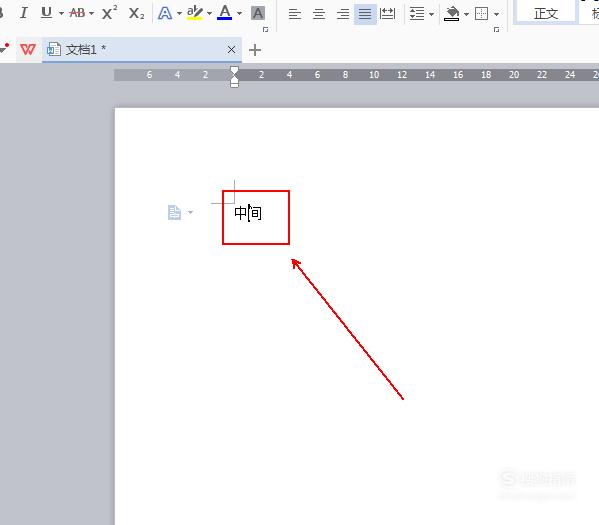Apply text effects with outlined A icon
This screenshot has width=599, height=525.
pyautogui.click(x=165, y=13)
